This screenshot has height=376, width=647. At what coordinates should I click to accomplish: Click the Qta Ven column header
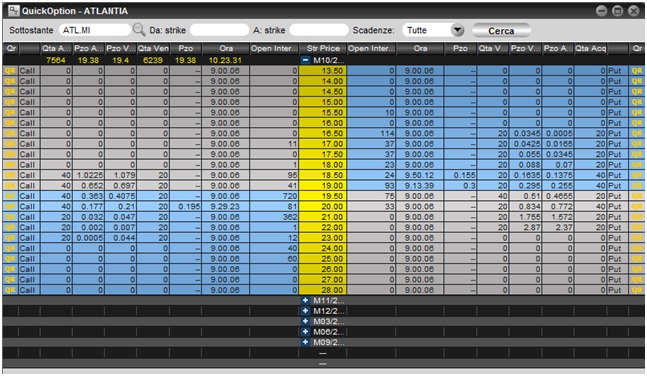click(x=153, y=48)
